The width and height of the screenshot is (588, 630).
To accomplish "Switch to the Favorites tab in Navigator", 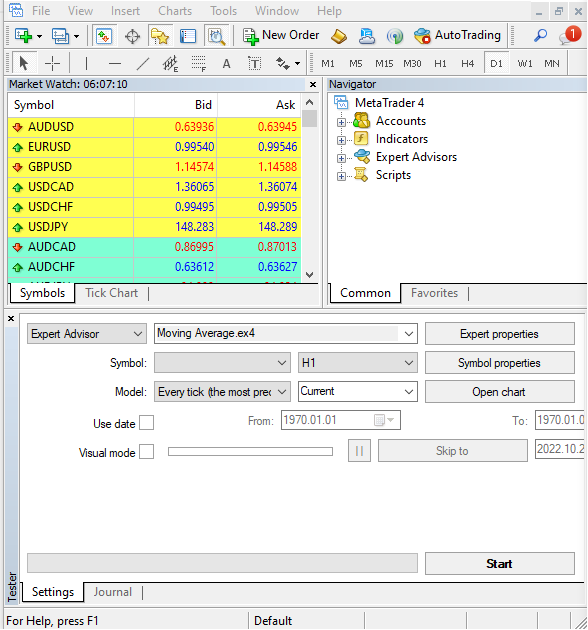I will coord(434,293).
